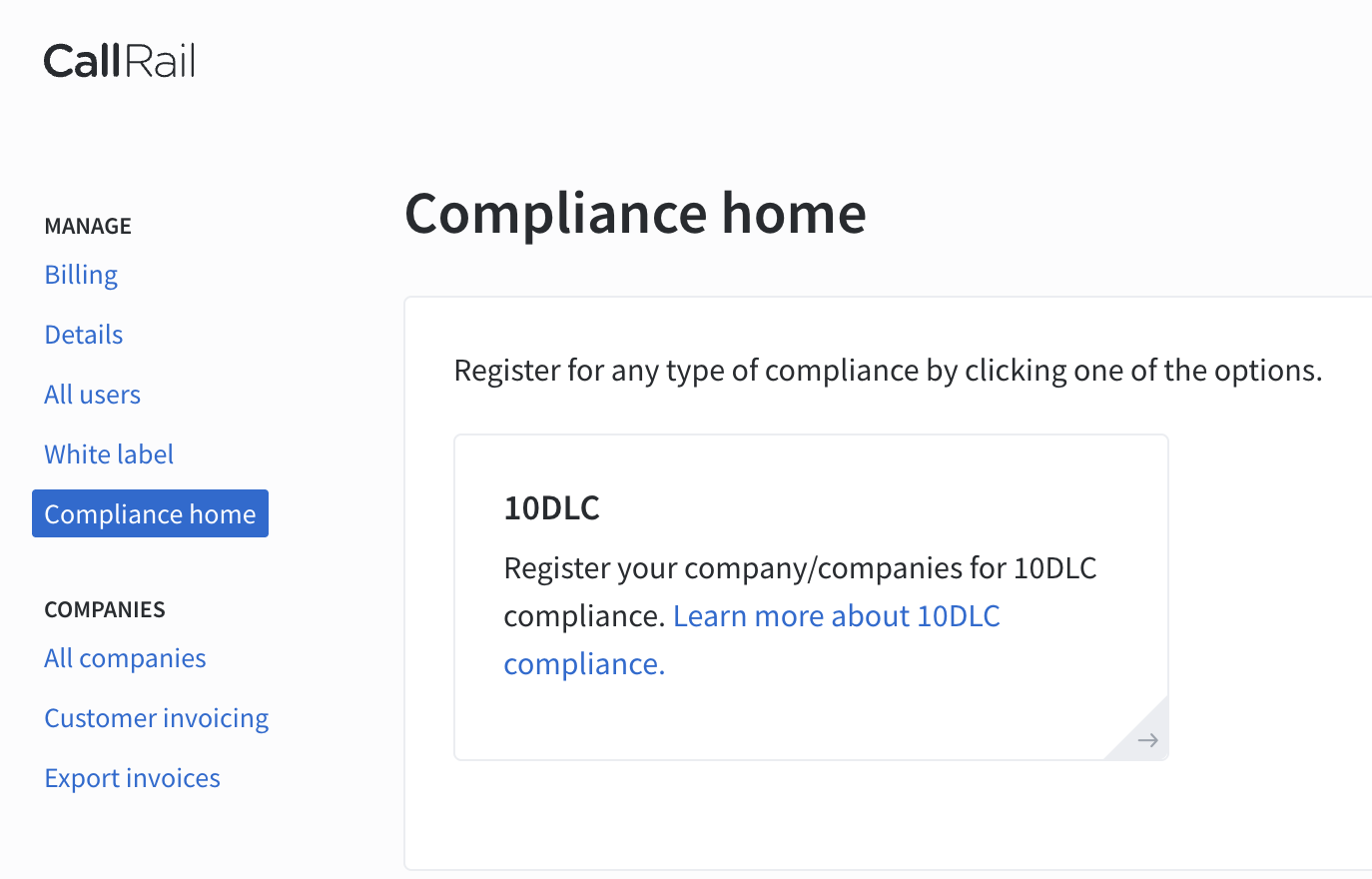This screenshot has height=879, width=1372.
Task: Open Export invoices
Action: point(132,777)
